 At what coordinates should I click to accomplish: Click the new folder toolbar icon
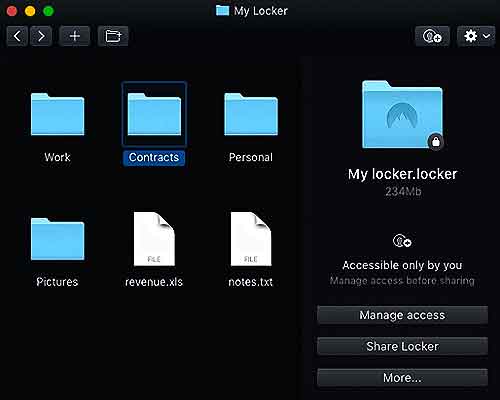point(113,36)
